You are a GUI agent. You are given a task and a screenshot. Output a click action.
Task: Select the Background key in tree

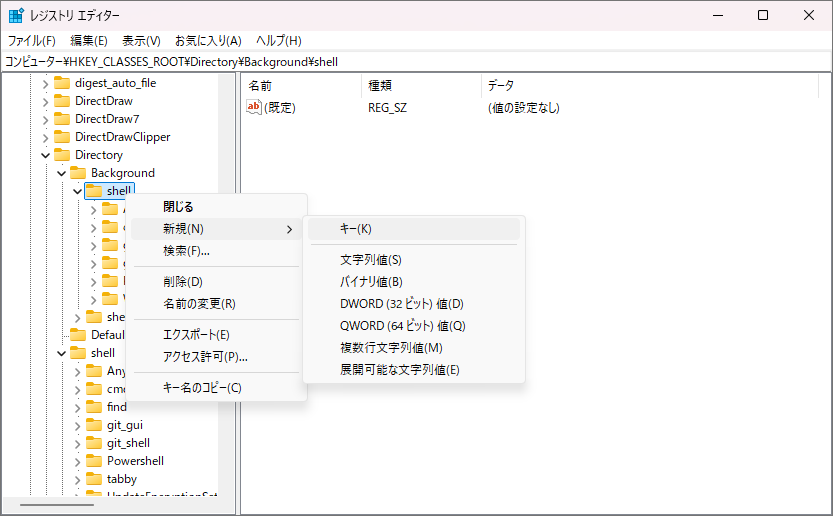123,173
